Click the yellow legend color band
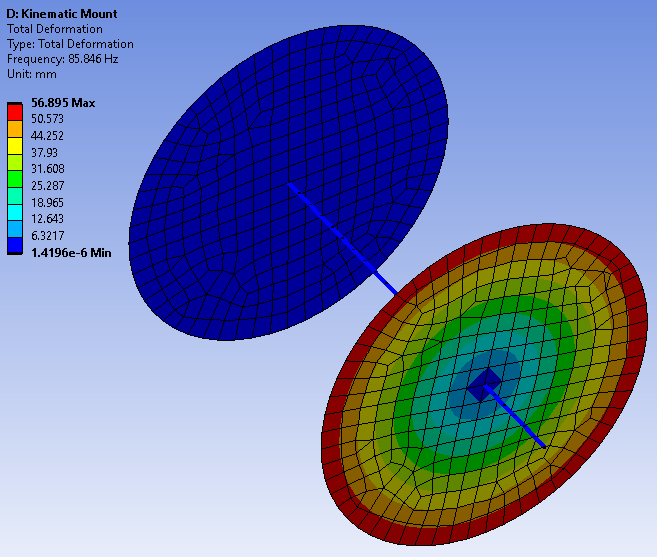This screenshot has width=657, height=557. click(15, 146)
